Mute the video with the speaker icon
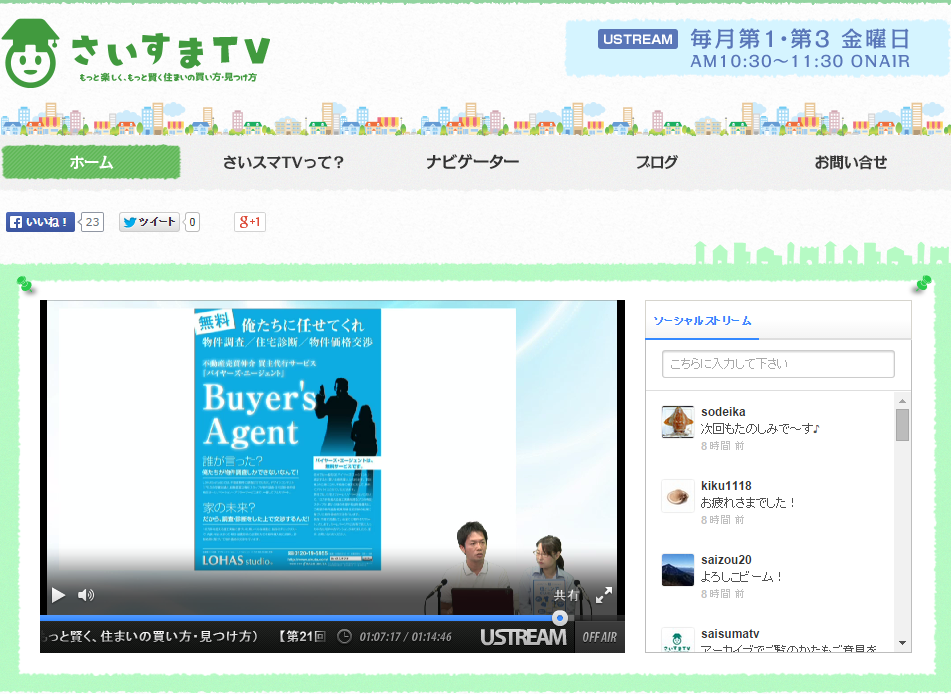 pos(86,595)
